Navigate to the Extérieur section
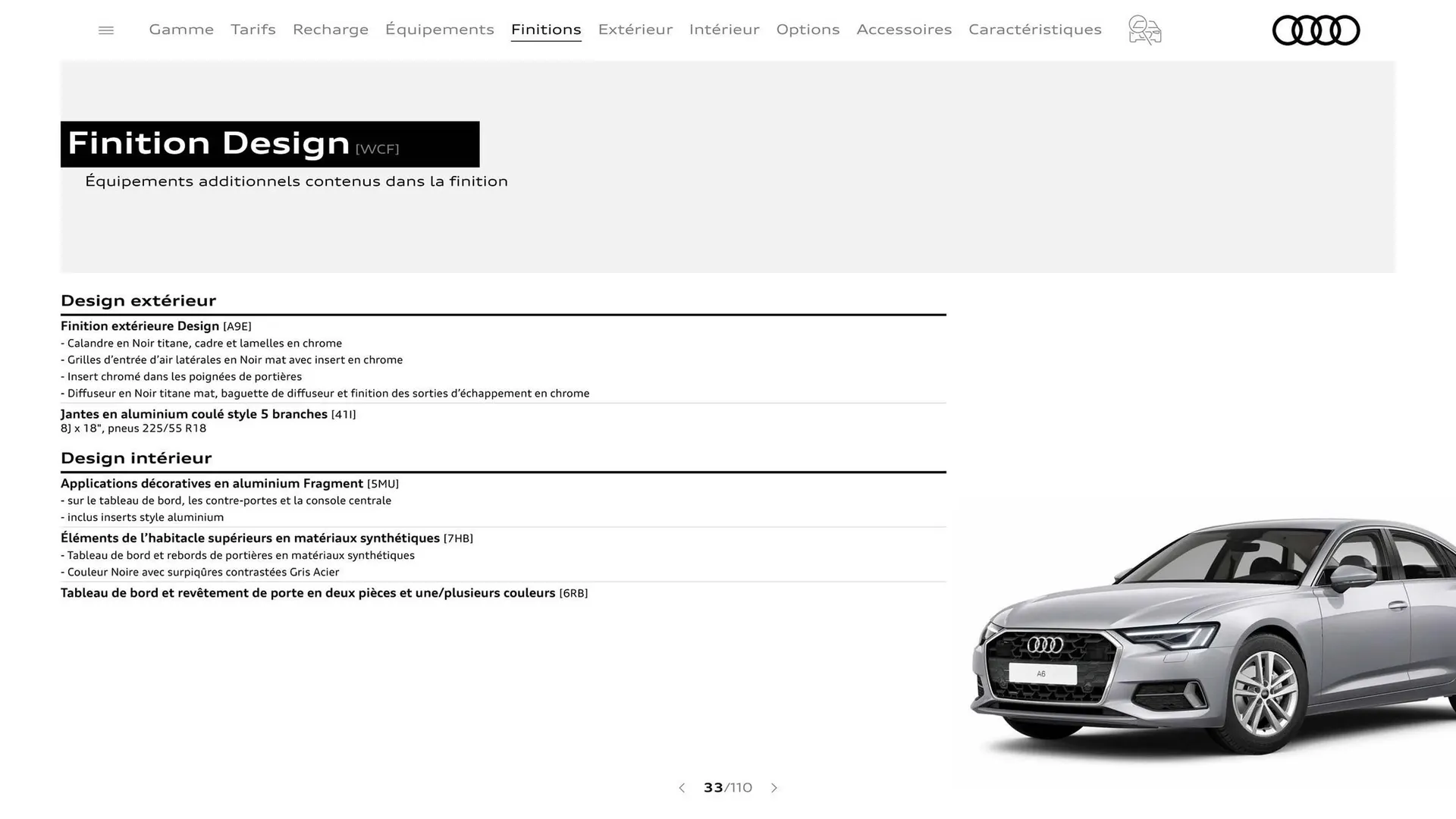 [x=635, y=30]
